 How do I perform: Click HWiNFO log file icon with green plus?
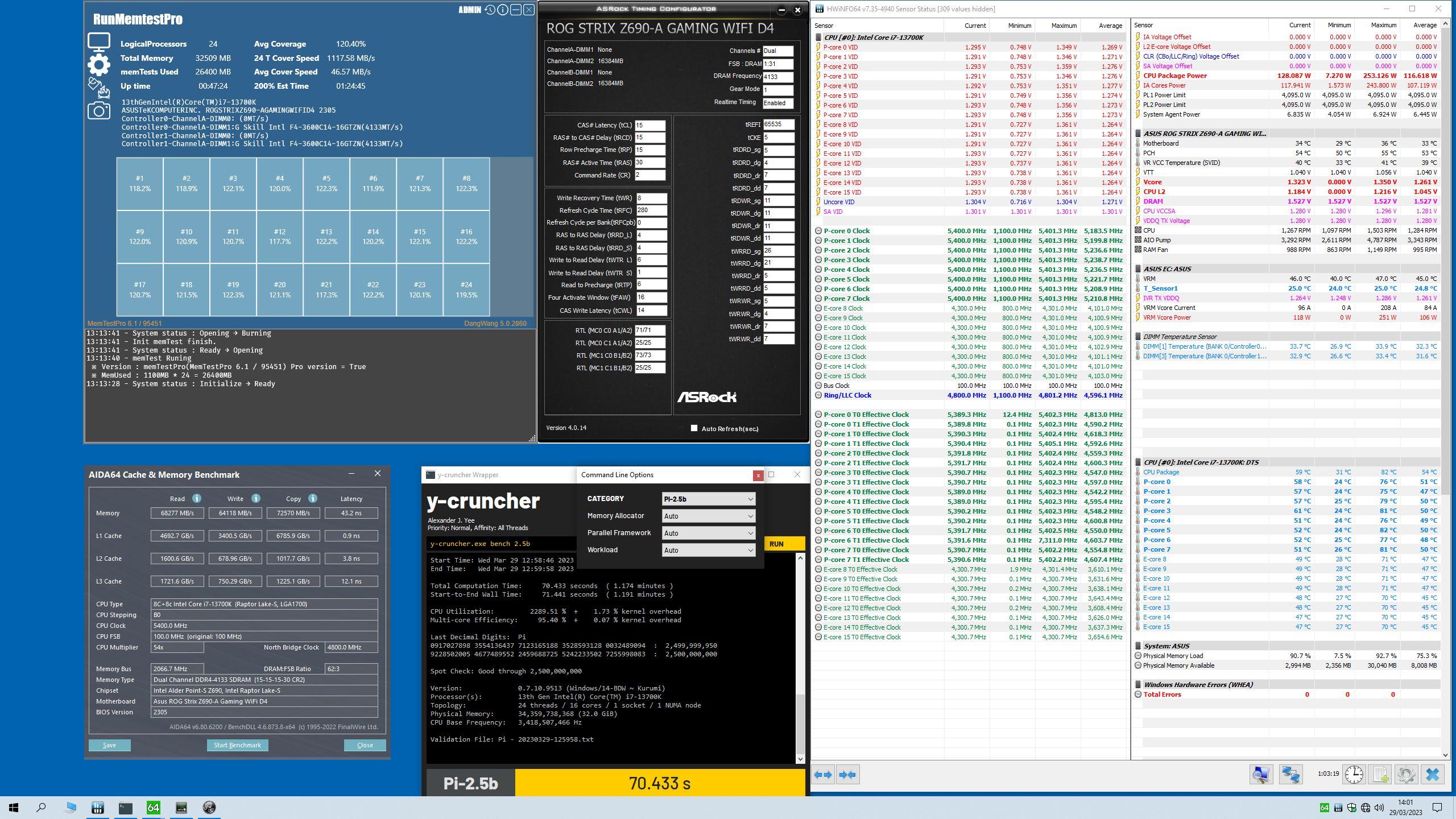1380,774
